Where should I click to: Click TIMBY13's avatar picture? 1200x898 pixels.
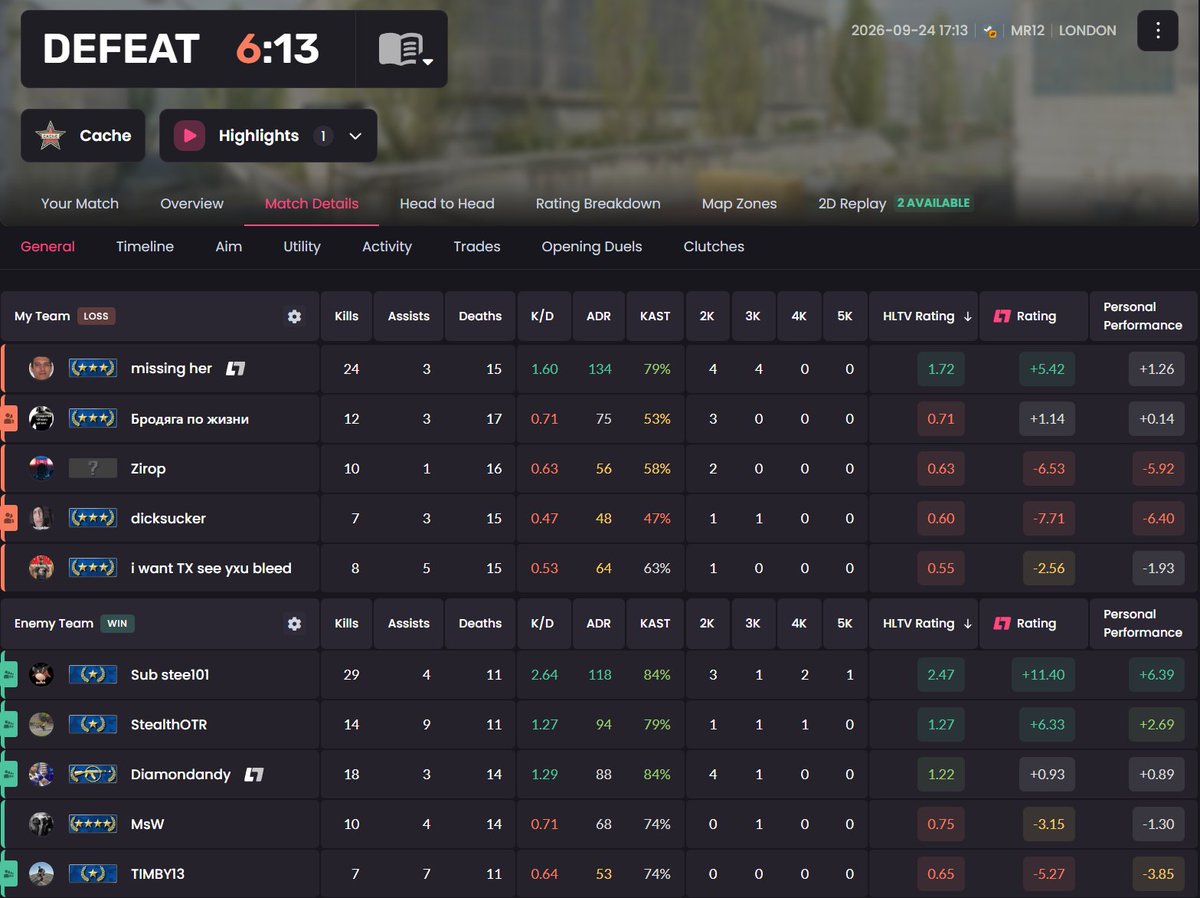(41, 874)
